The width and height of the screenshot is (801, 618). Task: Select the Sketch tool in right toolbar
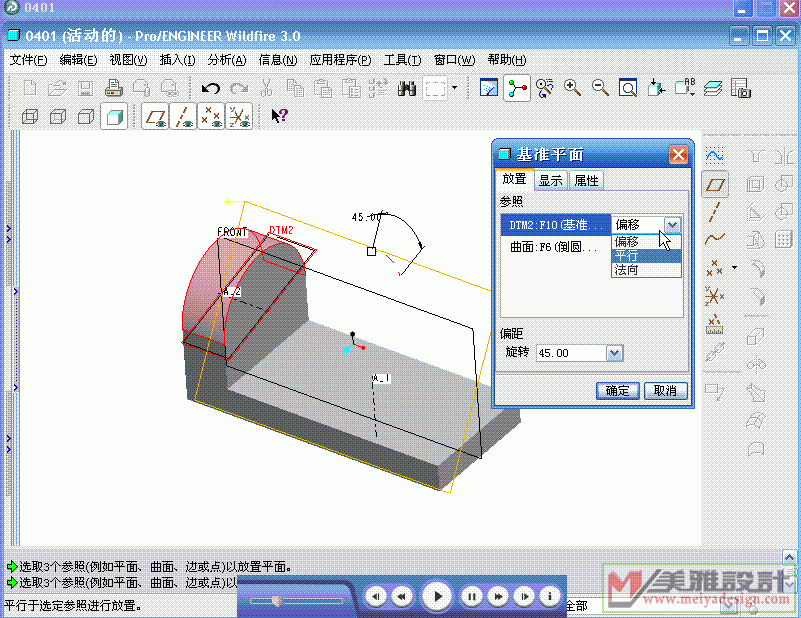(x=715, y=155)
